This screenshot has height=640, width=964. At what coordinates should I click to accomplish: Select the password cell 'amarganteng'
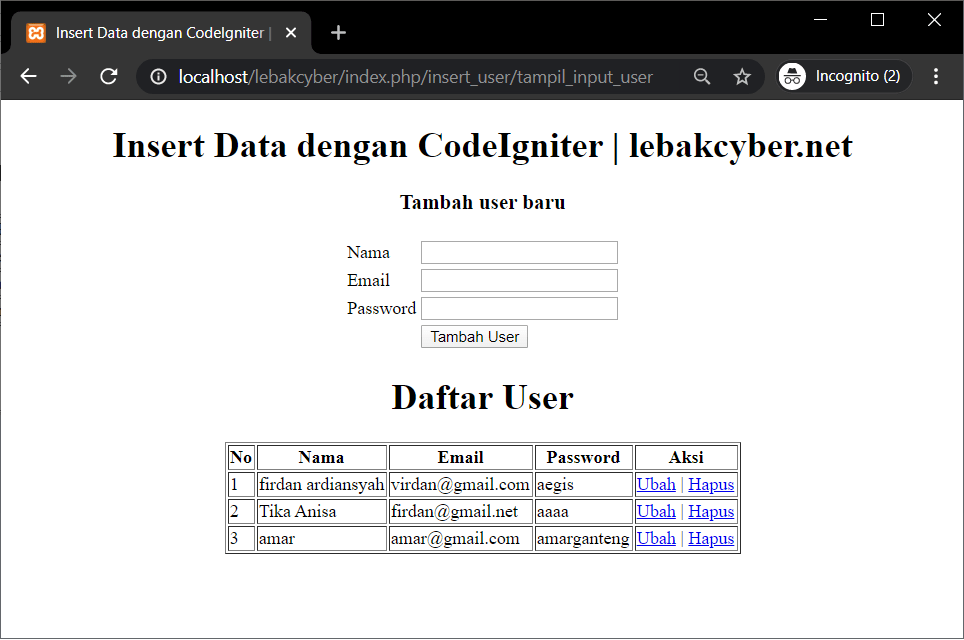(583, 539)
